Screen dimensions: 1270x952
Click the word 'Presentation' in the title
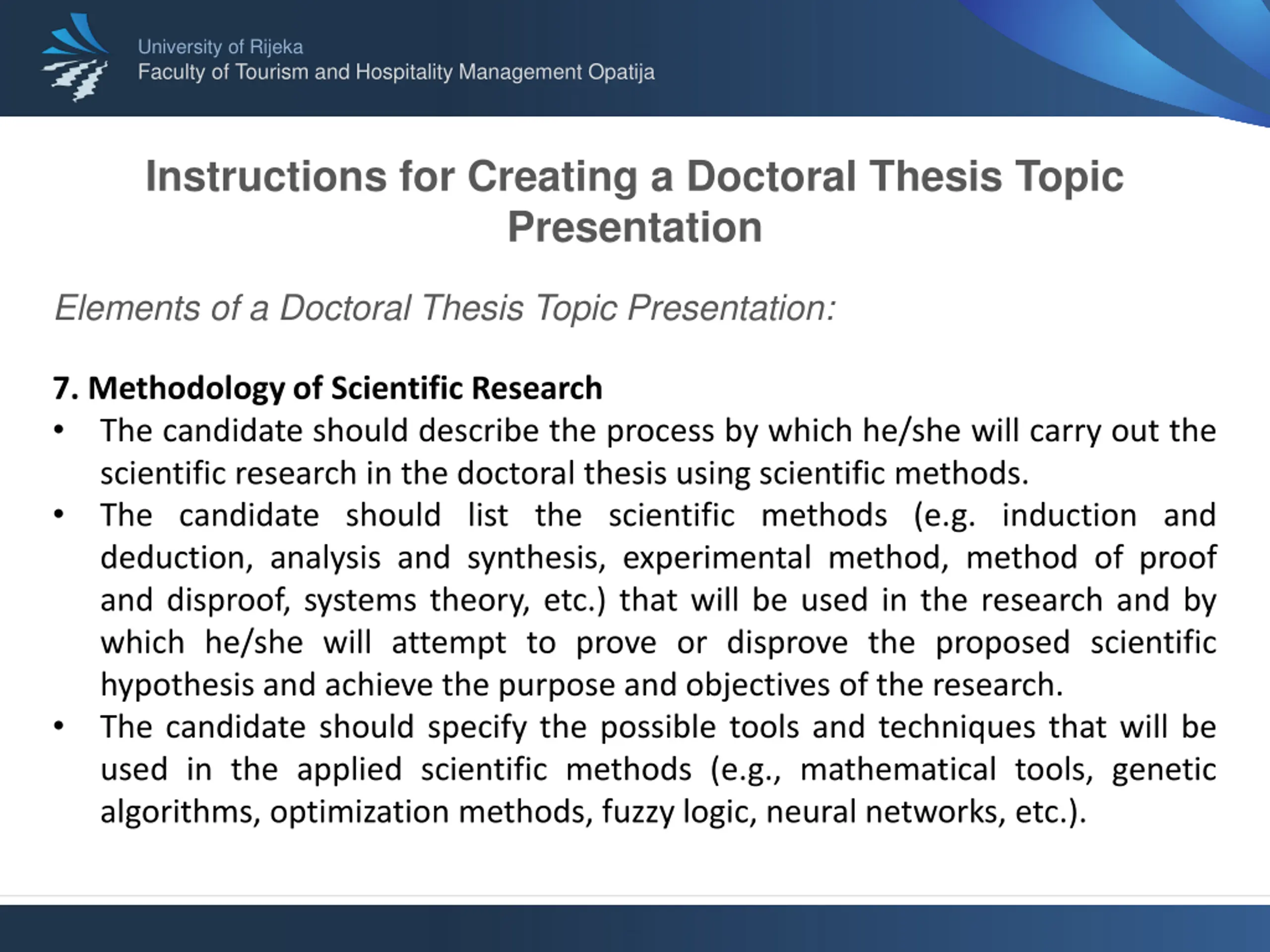pyautogui.click(x=635, y=227)
